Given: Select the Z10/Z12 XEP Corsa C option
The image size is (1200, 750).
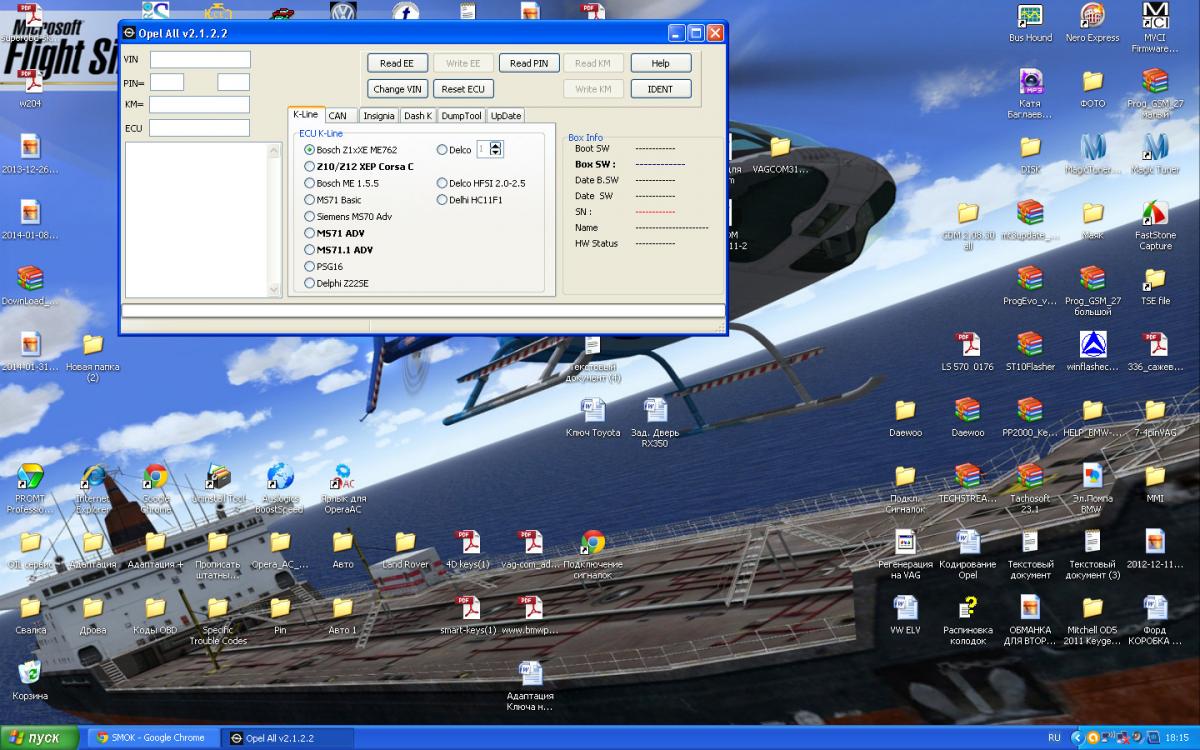Looking at the screenshot, I should click(309, 166).
